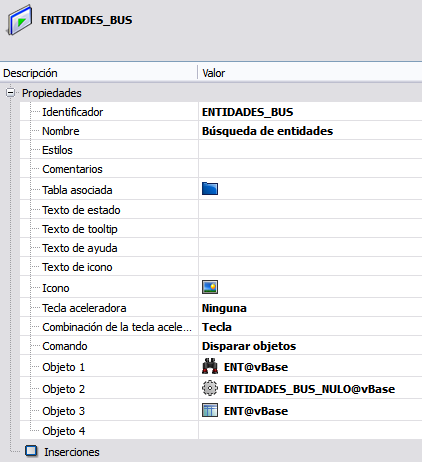The width and height of the screenshot is (422, 469).
Task: Select the Icono property label
Action: pyautogui.click(x=56, y=288)
